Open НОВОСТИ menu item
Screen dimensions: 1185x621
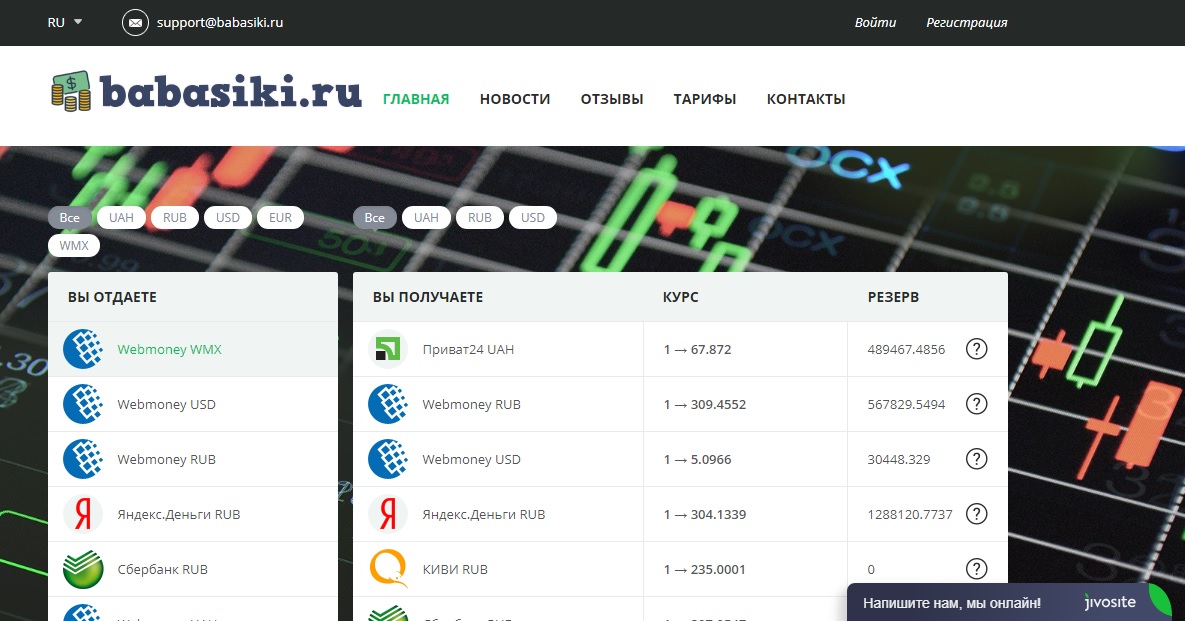pyautogui.click(x=515, y=99)
